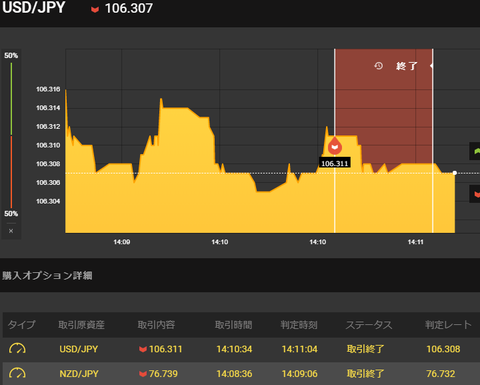Select USD/JPY in the options table

click(x=79, y=349)
